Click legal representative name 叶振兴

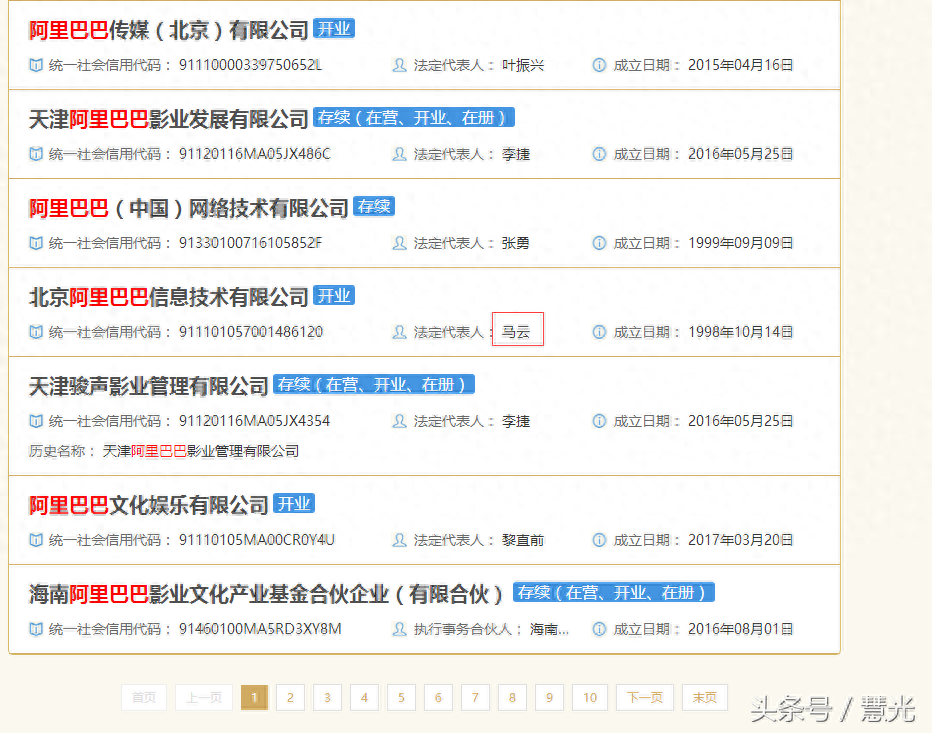(x=523, y=65)
